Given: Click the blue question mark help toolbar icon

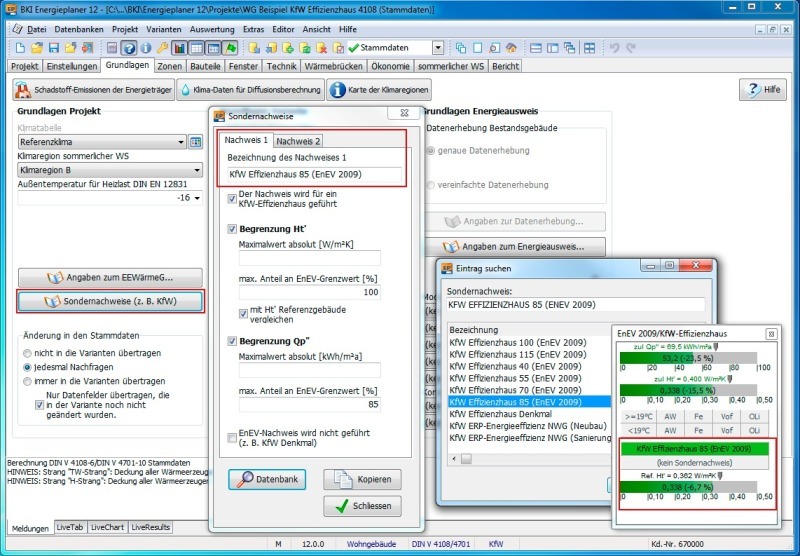Looking at the screenshot, I should tap(129, 48).
